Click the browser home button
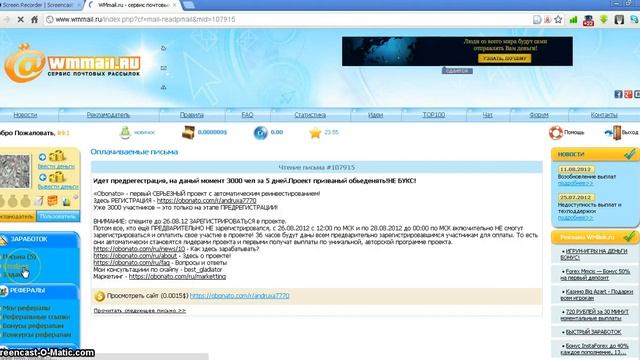This screenshot has width=640, height=360. point(35,19)
